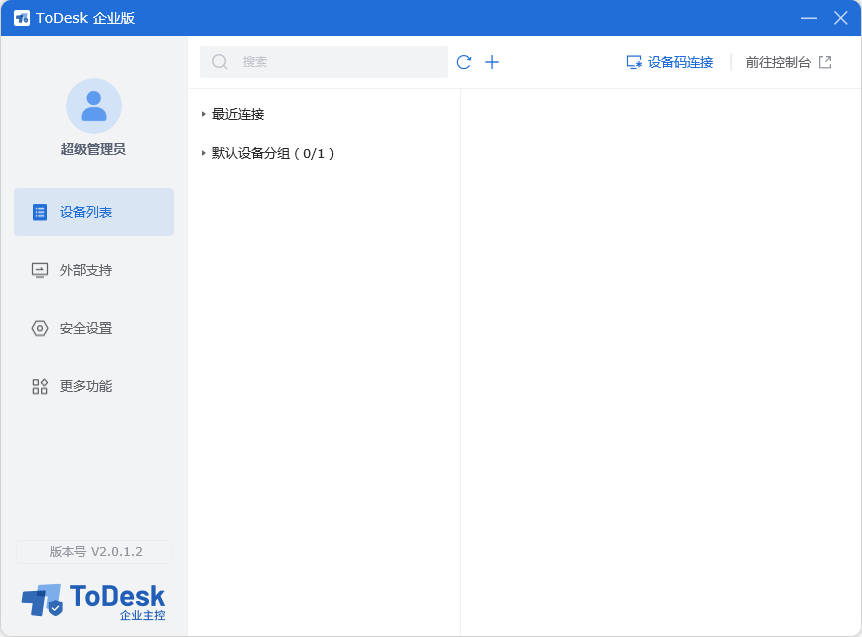The height and width of the screenshot is (637, 862).
Task: Click the 版本号 V2.0.1.2 label
Action: (x=94, y=552)
